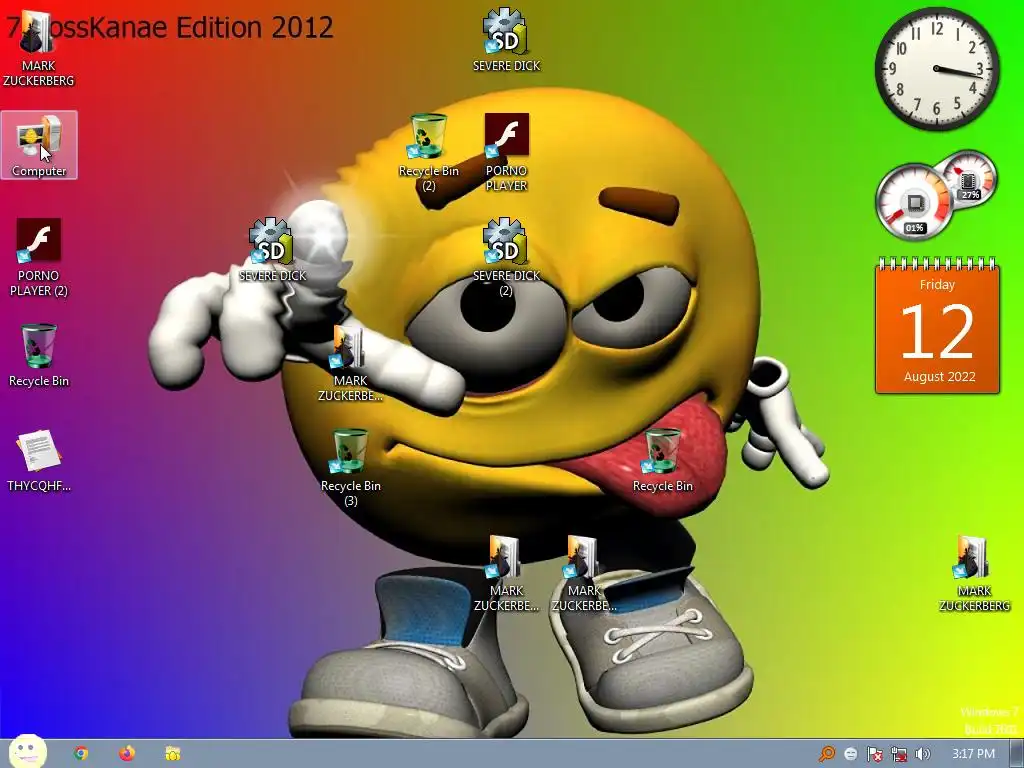Screen dimensions: 1024x768
Task: Click MARK ZUCKERBE... shortcut on the pointing glove finger
Action: click(351, 362)
